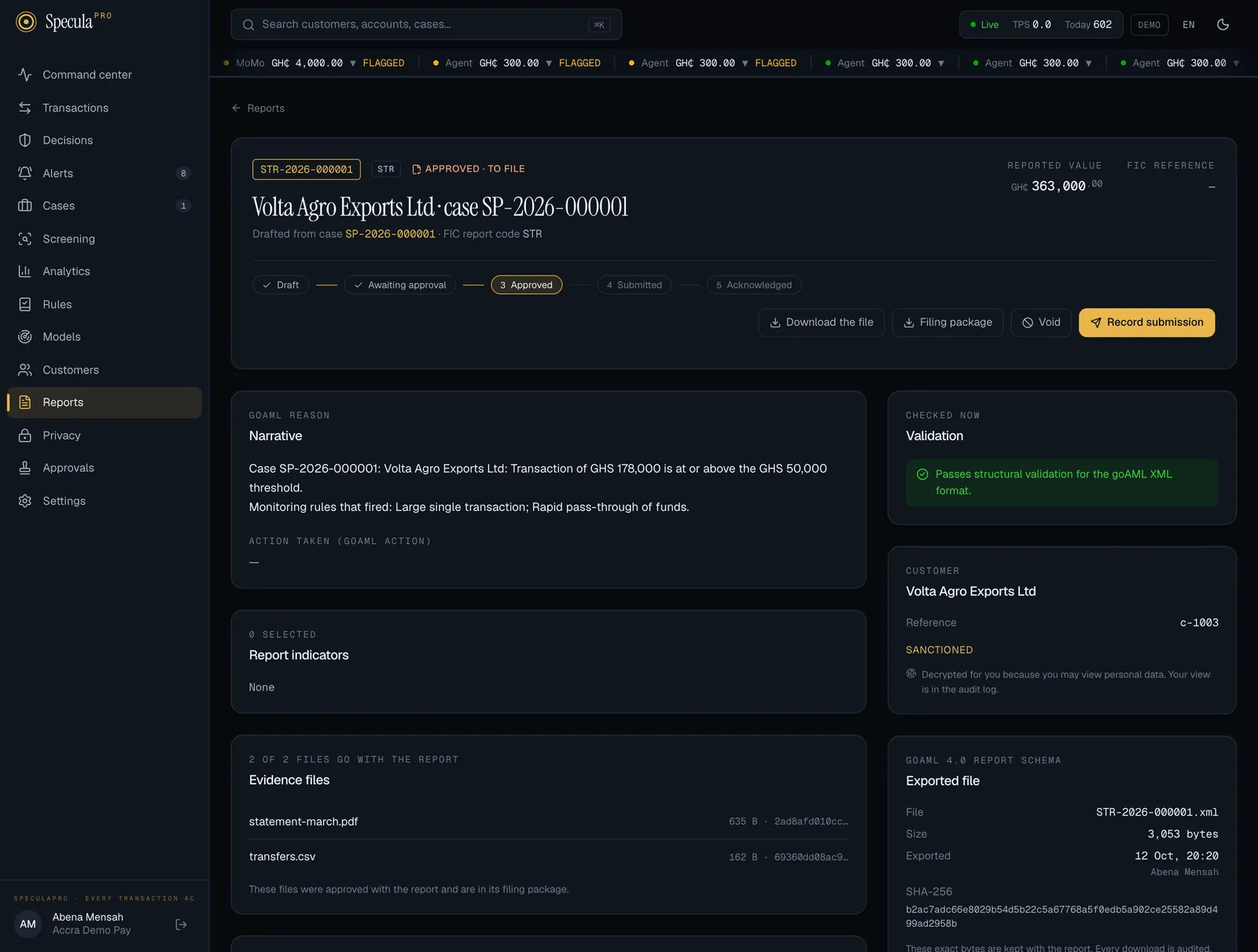Open Alerts with 8 pending
This screenshot has width=1258, height=952.
[104, 173]
